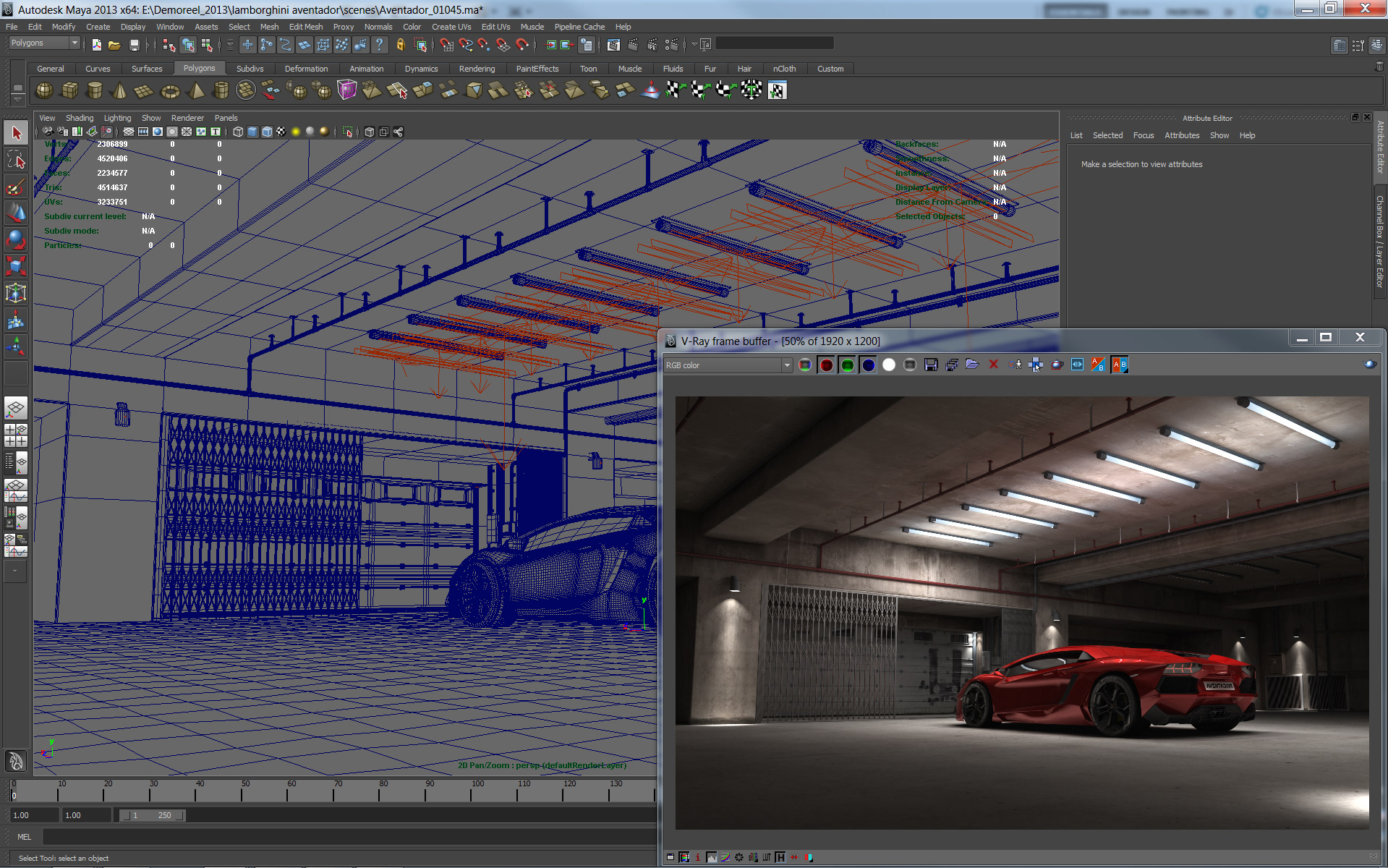Open the Render Settings icon
The height and width of the screenshot is (868, 1388).
672,45
